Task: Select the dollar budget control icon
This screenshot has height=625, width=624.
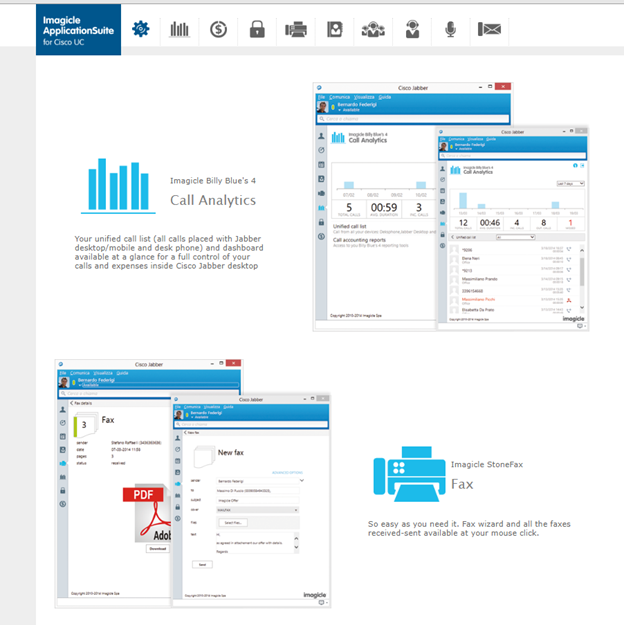Action: pos(218,29)
